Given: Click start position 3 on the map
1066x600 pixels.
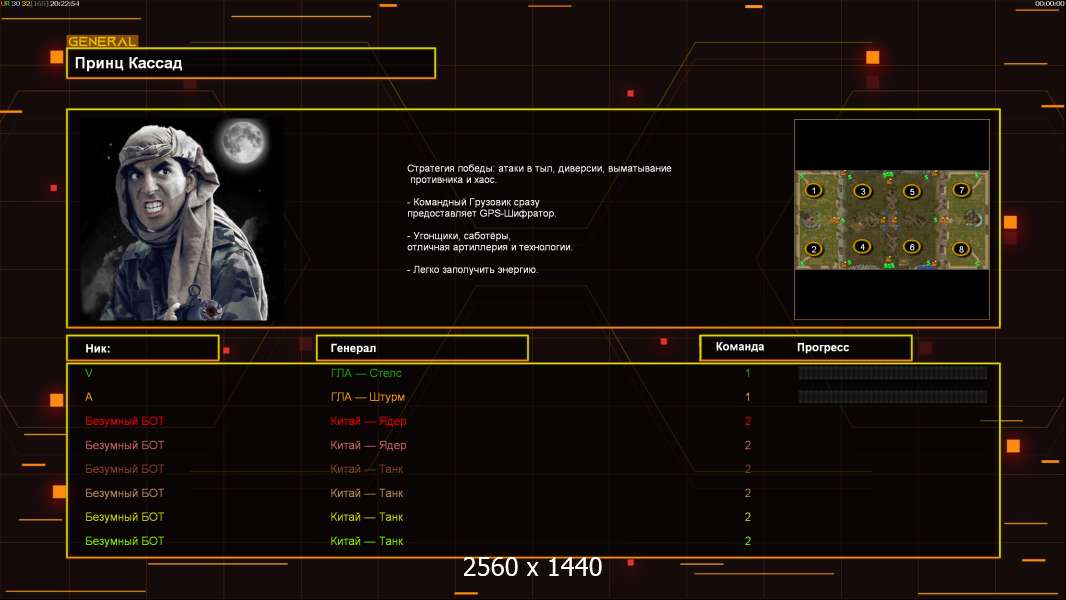Looking at the screenshot, I should (x=863, y=191).
